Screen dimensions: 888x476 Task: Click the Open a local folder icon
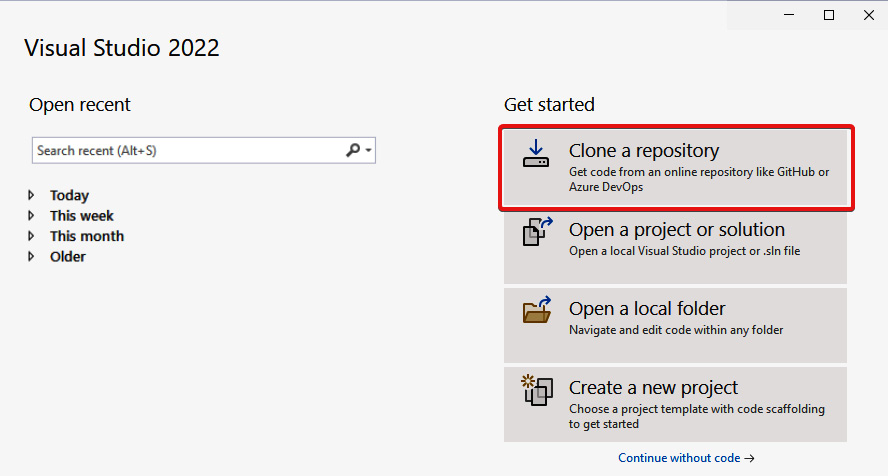tap(537, 310)
